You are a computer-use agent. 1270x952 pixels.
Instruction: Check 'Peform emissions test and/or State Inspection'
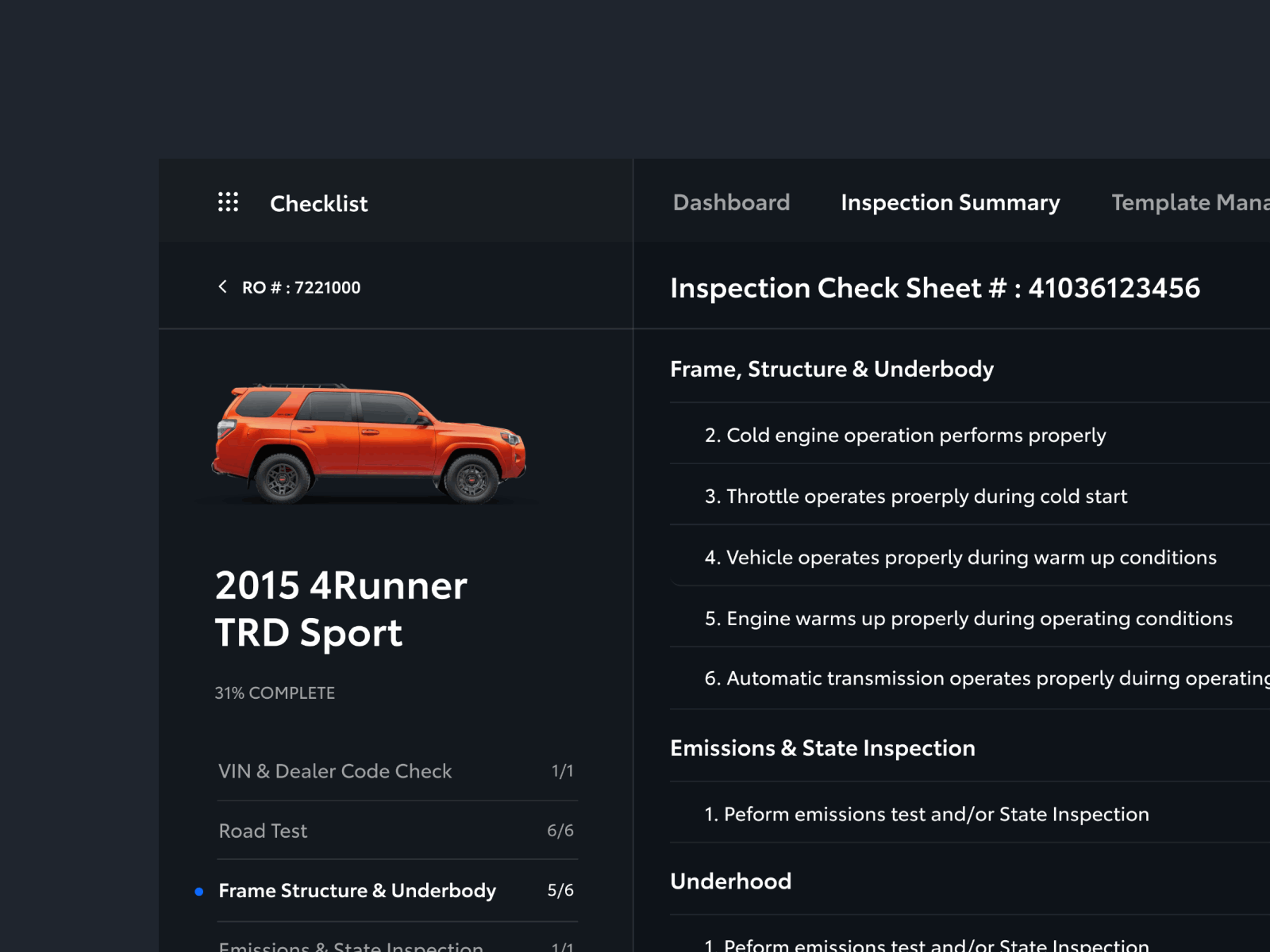tap(926, 814)
